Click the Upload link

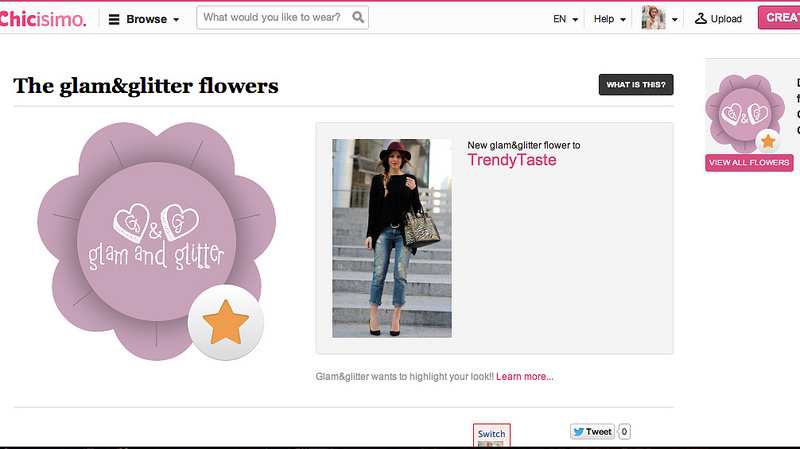(718, 18)
